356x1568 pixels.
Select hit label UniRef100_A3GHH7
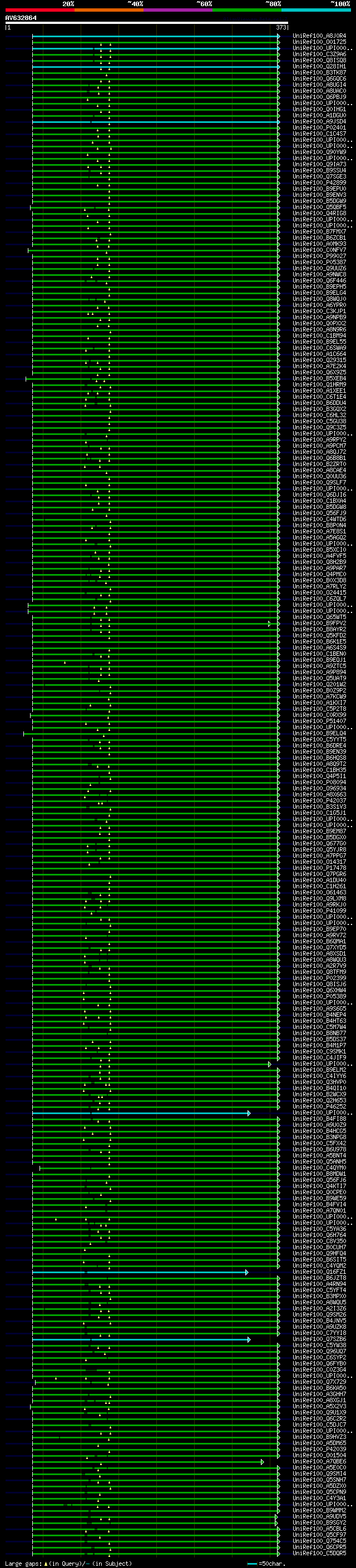point(319,1394)
